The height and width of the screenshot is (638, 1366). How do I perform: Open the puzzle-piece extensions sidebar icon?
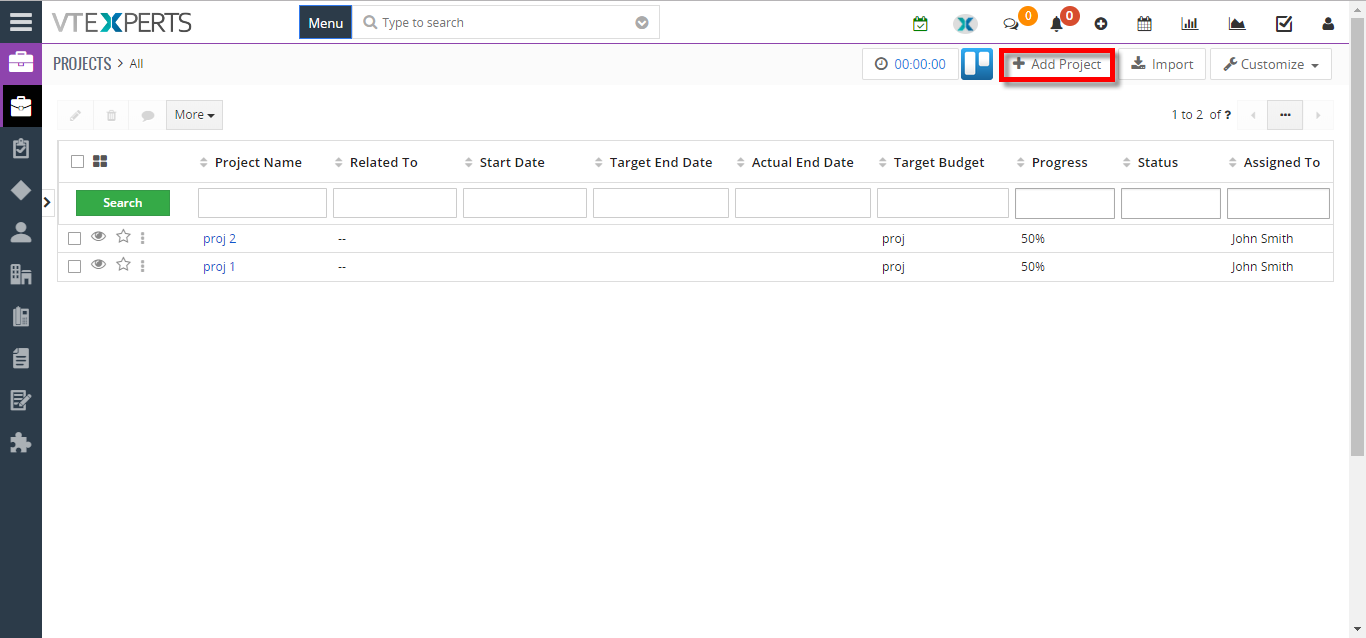point(21,442)
